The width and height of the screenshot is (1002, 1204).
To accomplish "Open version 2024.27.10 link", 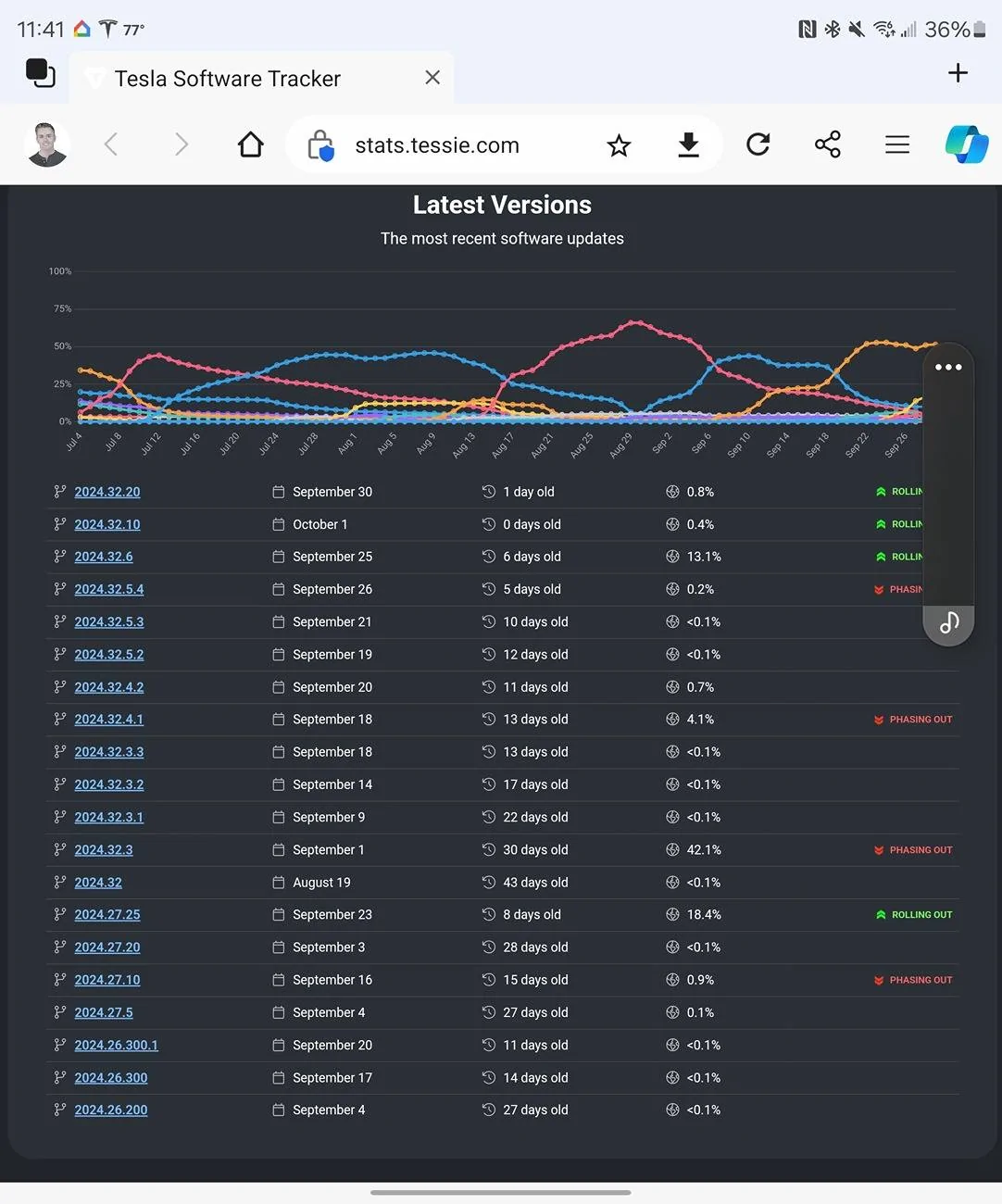I will pos(107,980).
